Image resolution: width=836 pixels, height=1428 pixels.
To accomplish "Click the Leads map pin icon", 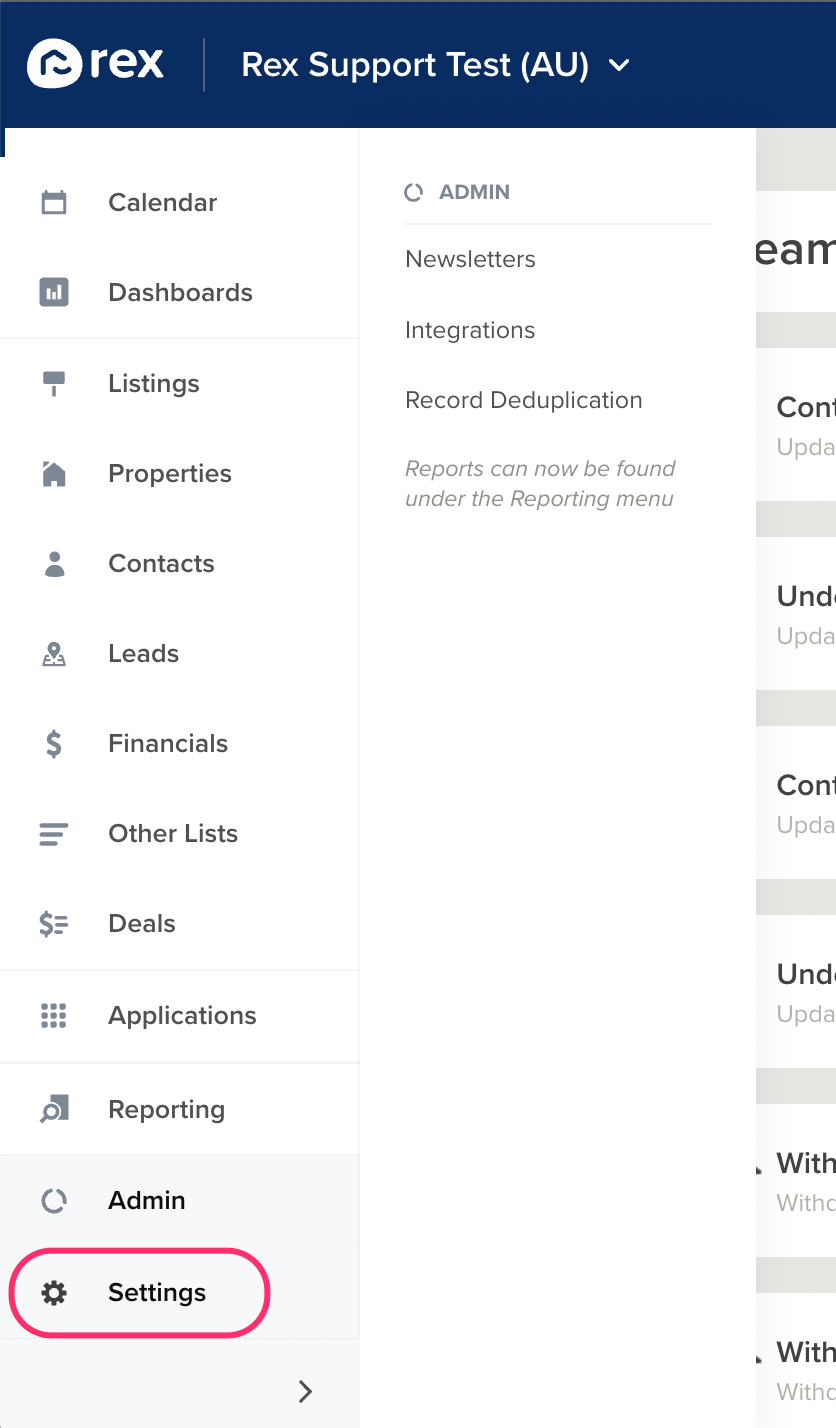I will (x=54, y=654).
